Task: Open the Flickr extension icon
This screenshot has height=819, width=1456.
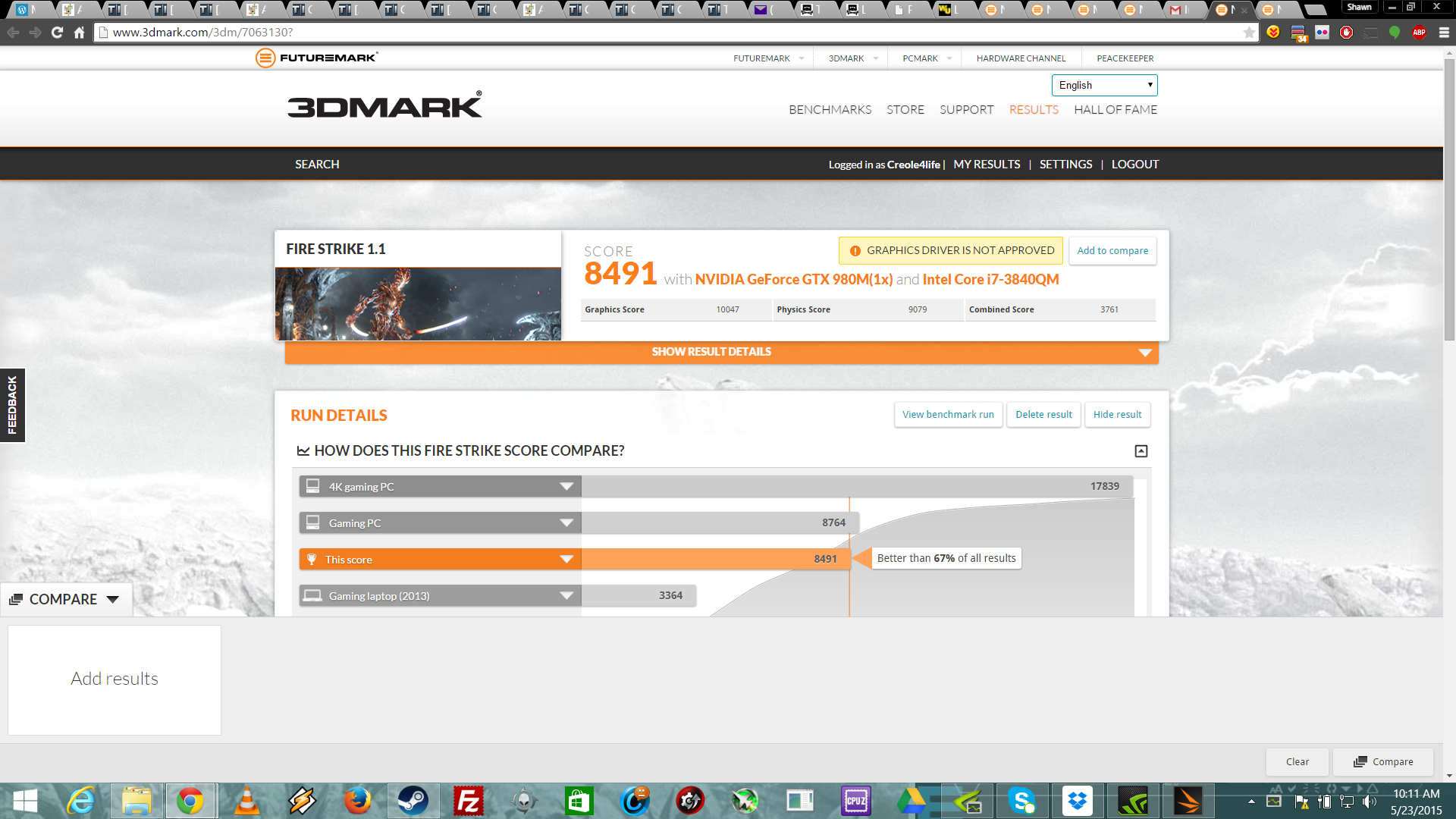Action: (x=1322, y=33)
